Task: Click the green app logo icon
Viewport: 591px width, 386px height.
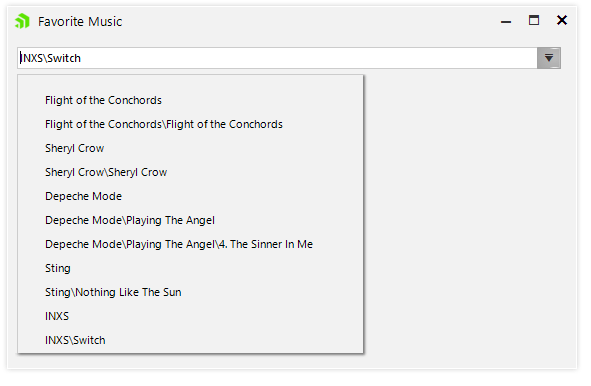Action: (x=22, y=21)
